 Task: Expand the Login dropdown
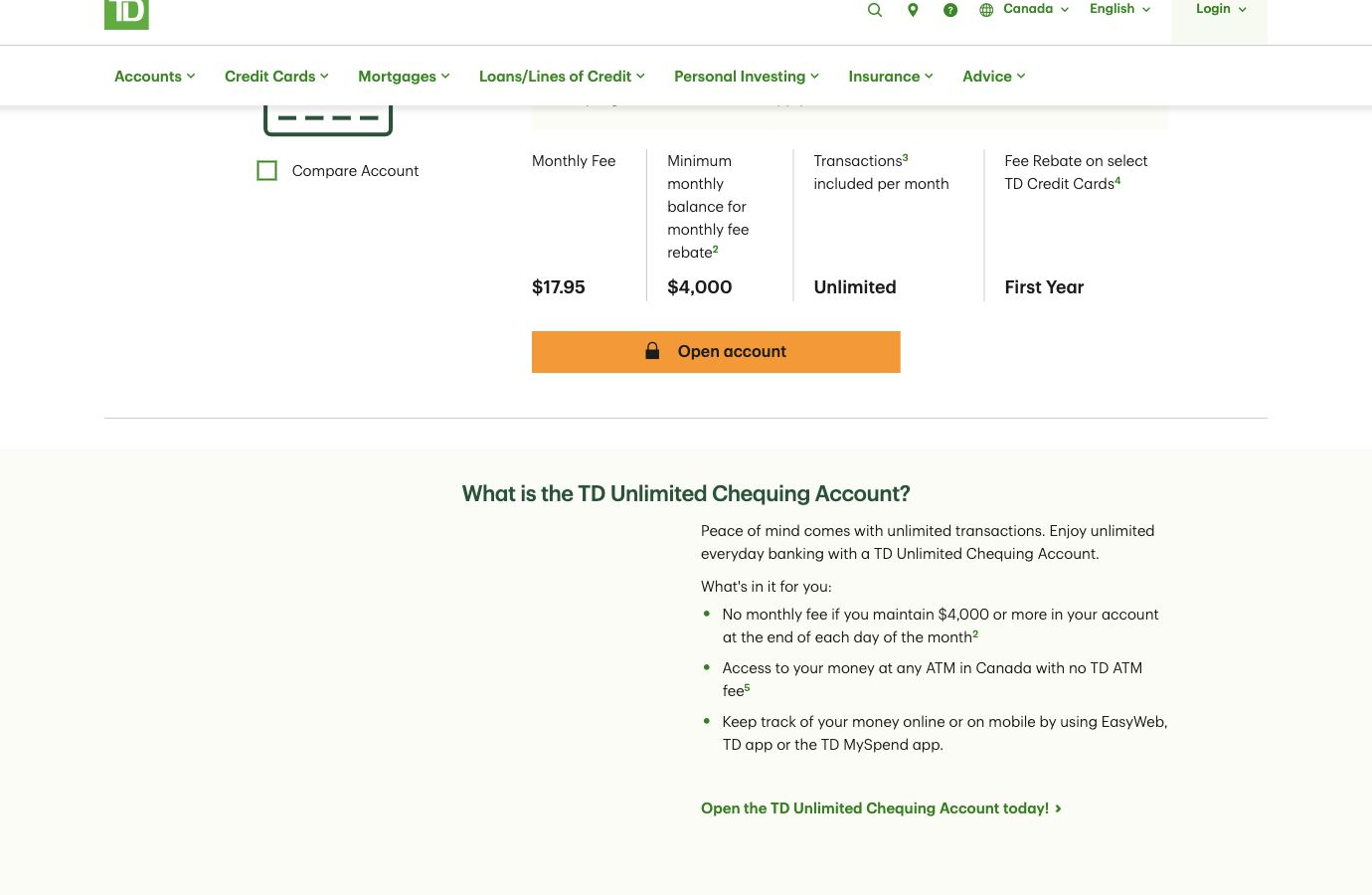1220,9
